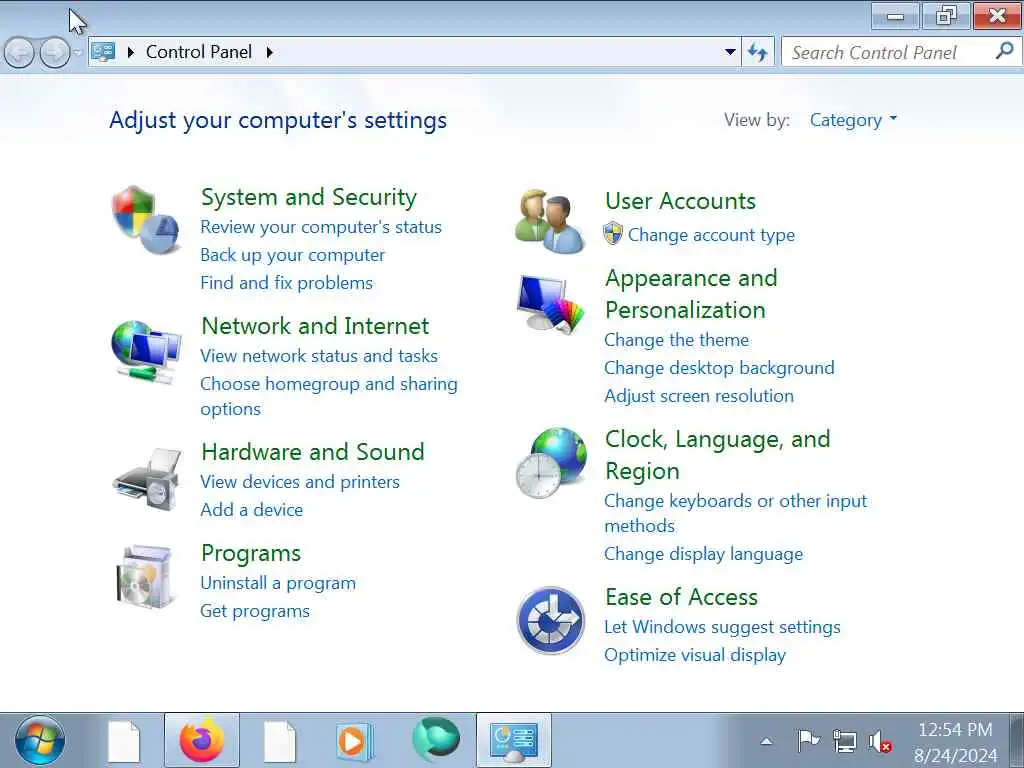The width and height of the screenshot is (1024, 768).
Task: Click Change the theme
Action: (676, 340)
